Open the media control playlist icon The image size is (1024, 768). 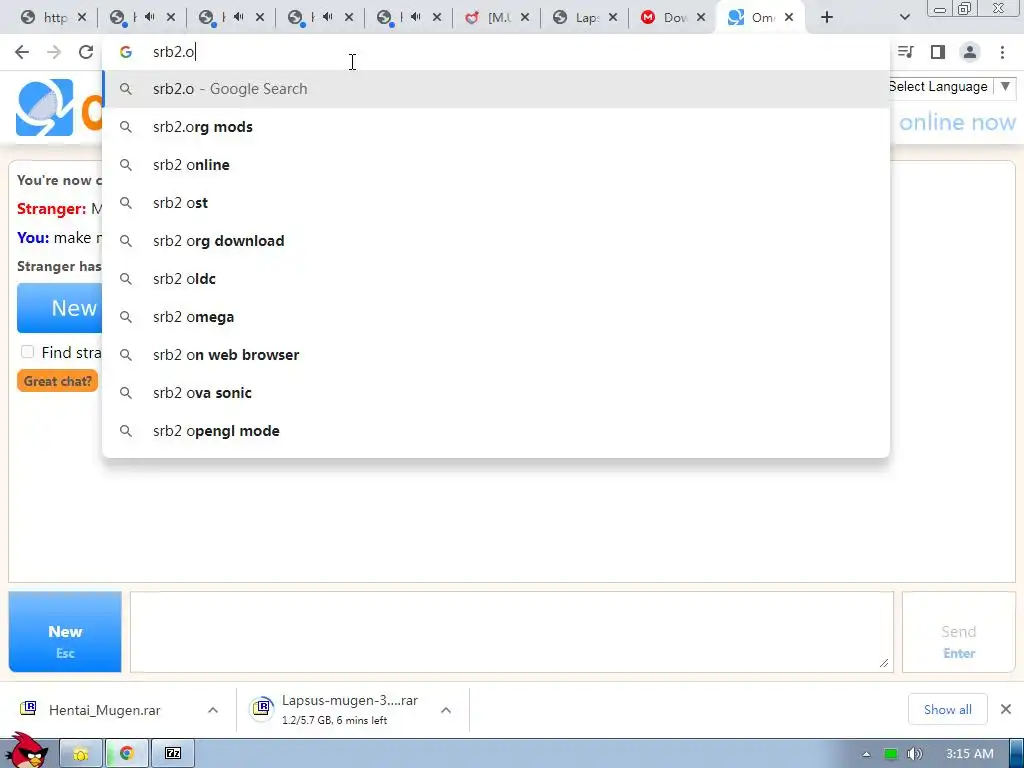(906, 52)
